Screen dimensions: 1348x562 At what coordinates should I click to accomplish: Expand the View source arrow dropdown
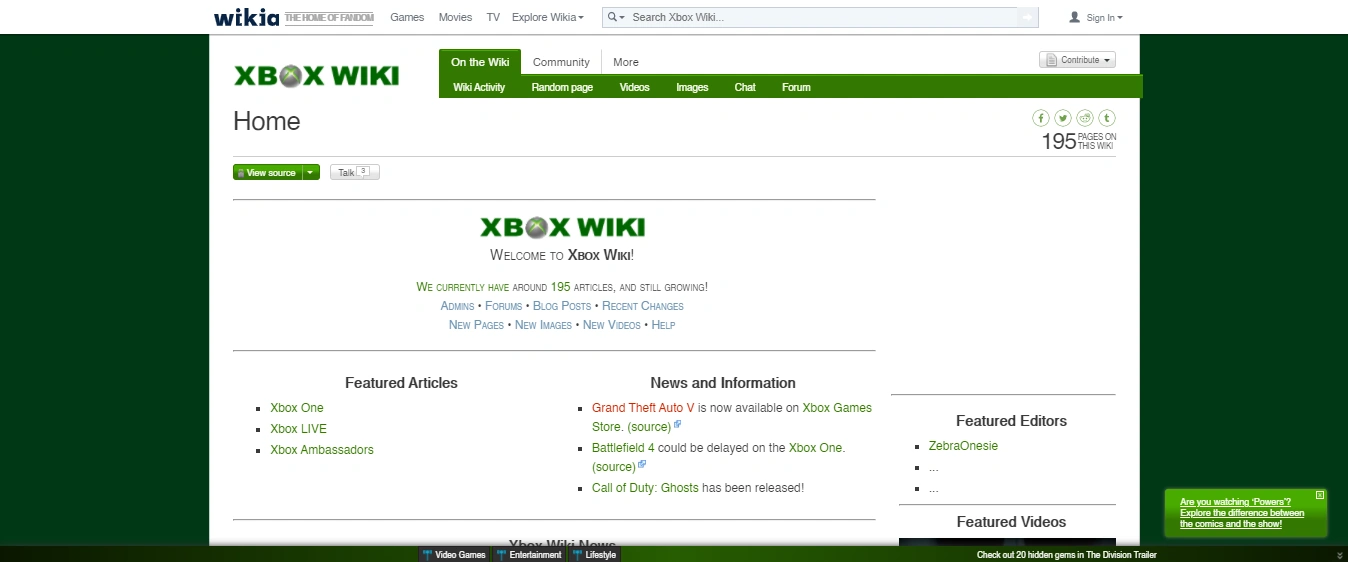311,172
